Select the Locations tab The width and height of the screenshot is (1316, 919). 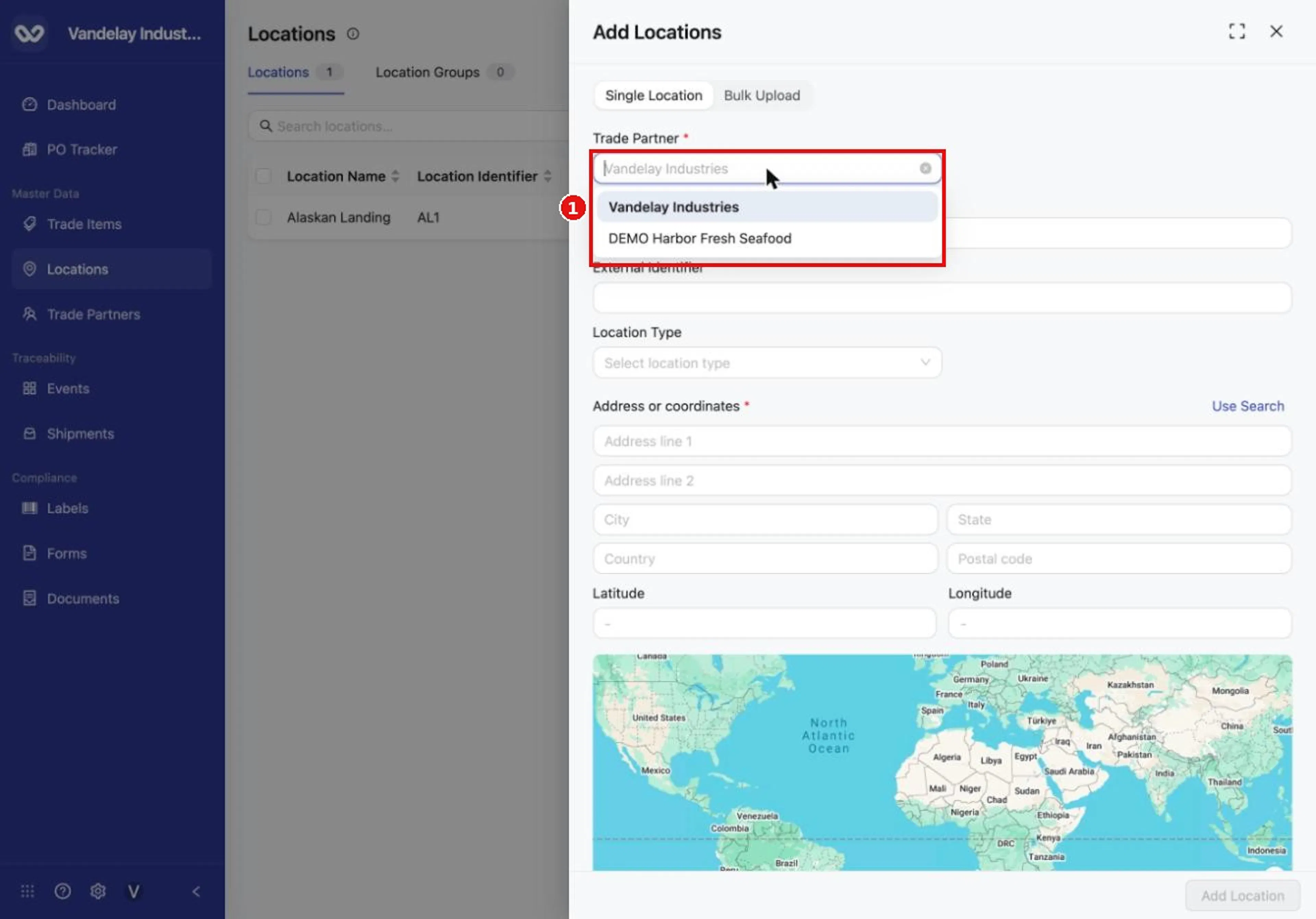click(296, 73)
